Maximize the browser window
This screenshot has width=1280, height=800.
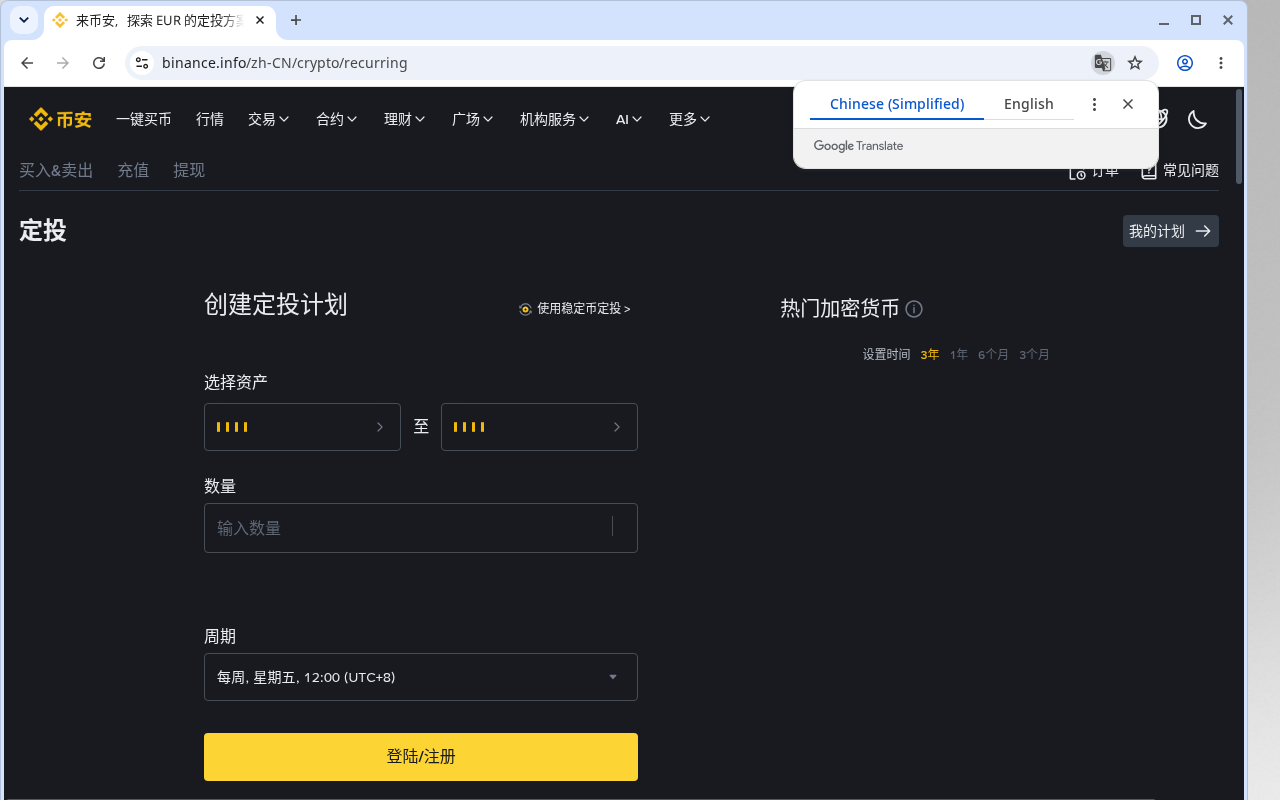coord(1196,20)
